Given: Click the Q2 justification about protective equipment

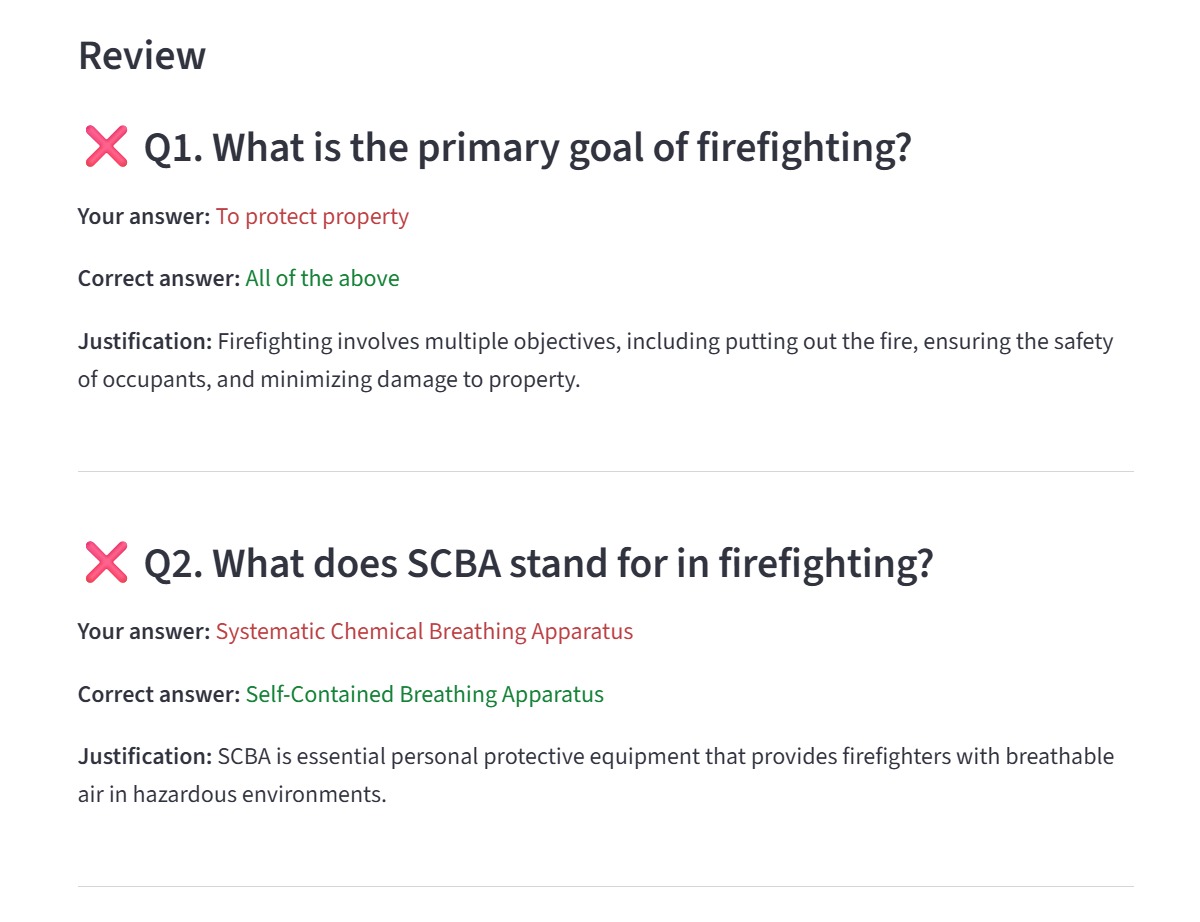Looking at the screenshot, I should point(596,776).
